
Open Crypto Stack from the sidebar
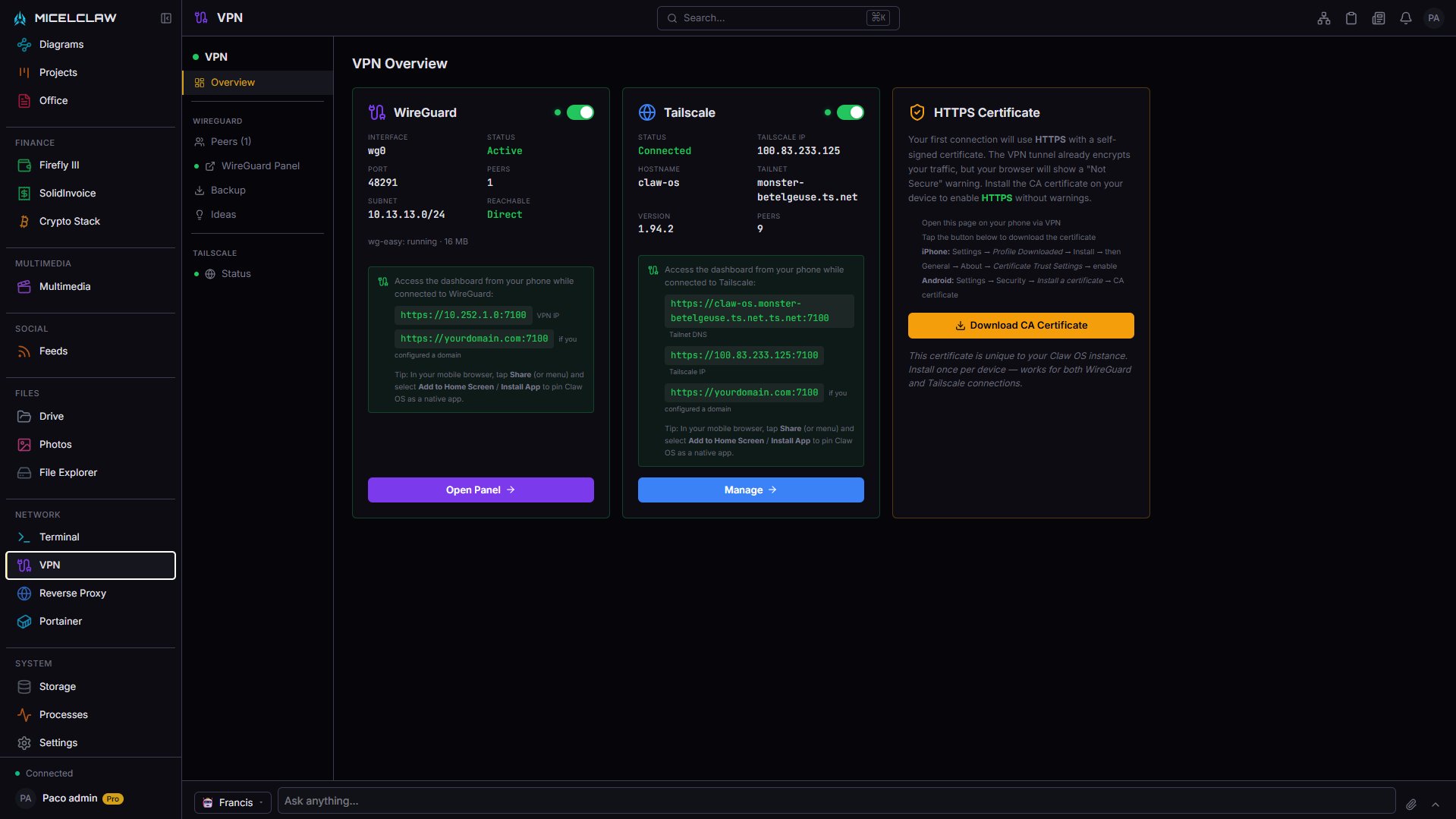tap(70, 222)
